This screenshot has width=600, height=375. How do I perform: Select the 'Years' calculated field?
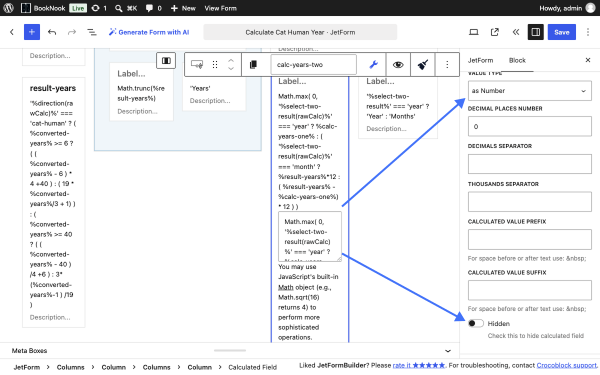[214, 93]
